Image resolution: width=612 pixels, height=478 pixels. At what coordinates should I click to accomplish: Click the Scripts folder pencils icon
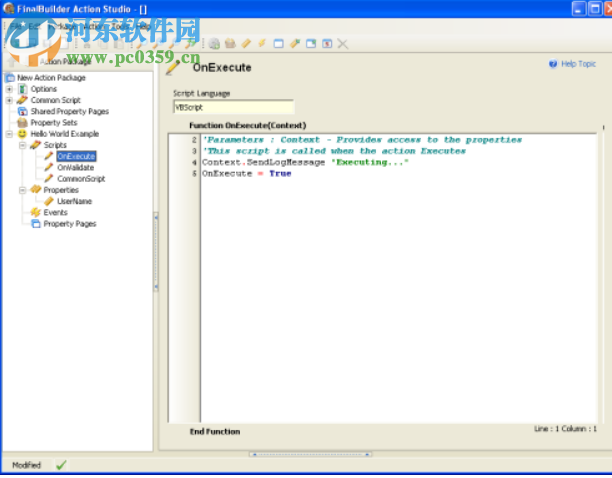pyautogui.click(x=36, y=145)
